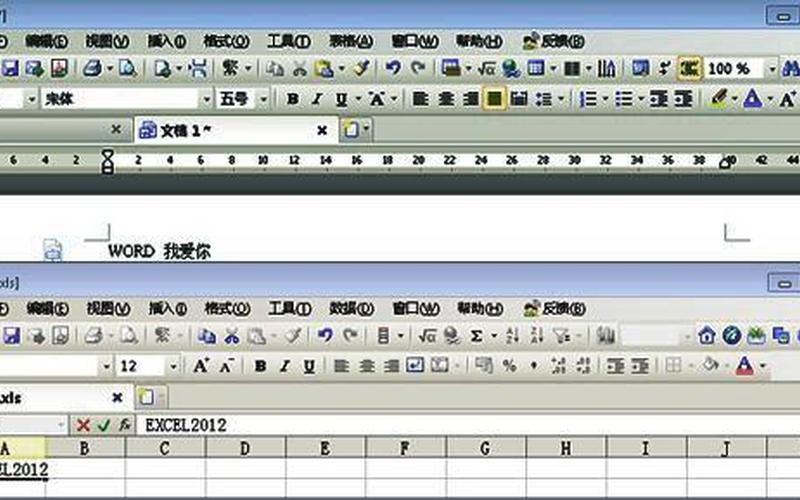The image size is (800, 500).
Task: Decrease indent in the document formatting toolbar
Action: 659,98
